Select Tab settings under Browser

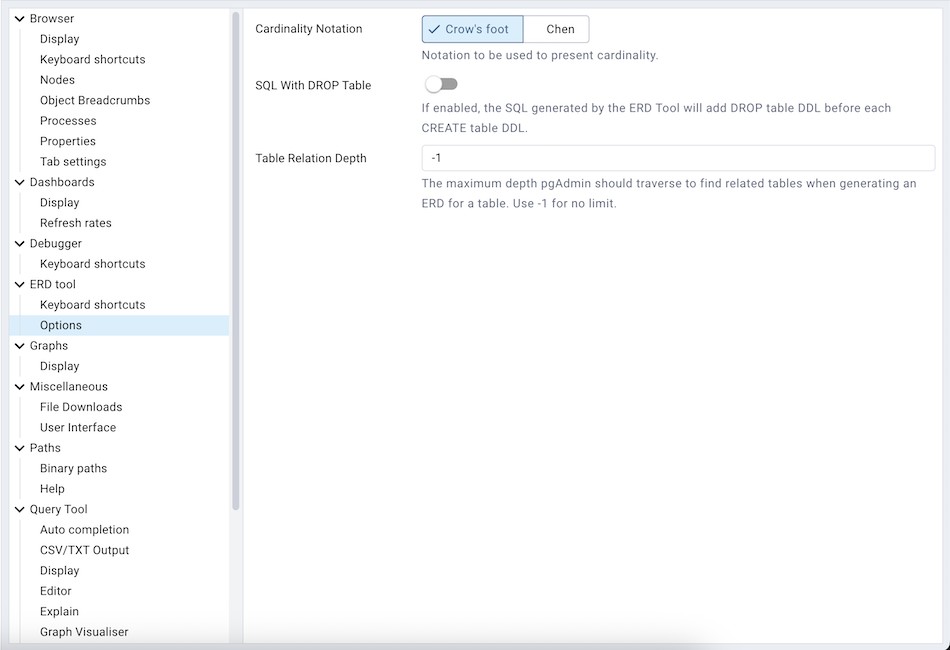[73, 162]
